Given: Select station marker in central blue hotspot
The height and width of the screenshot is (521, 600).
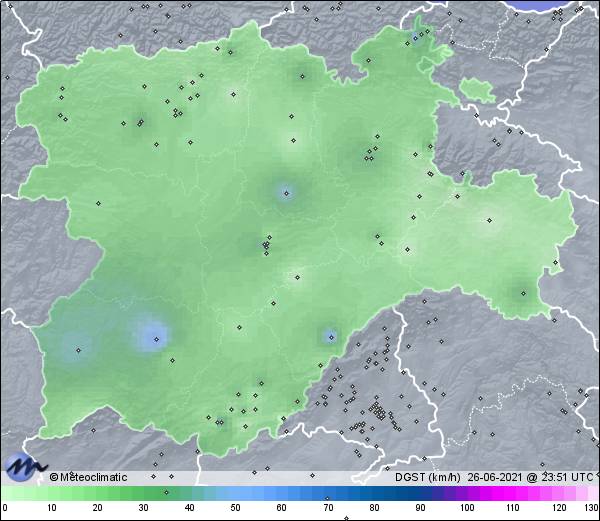Looking at the screenshot, I should point(287,194).
